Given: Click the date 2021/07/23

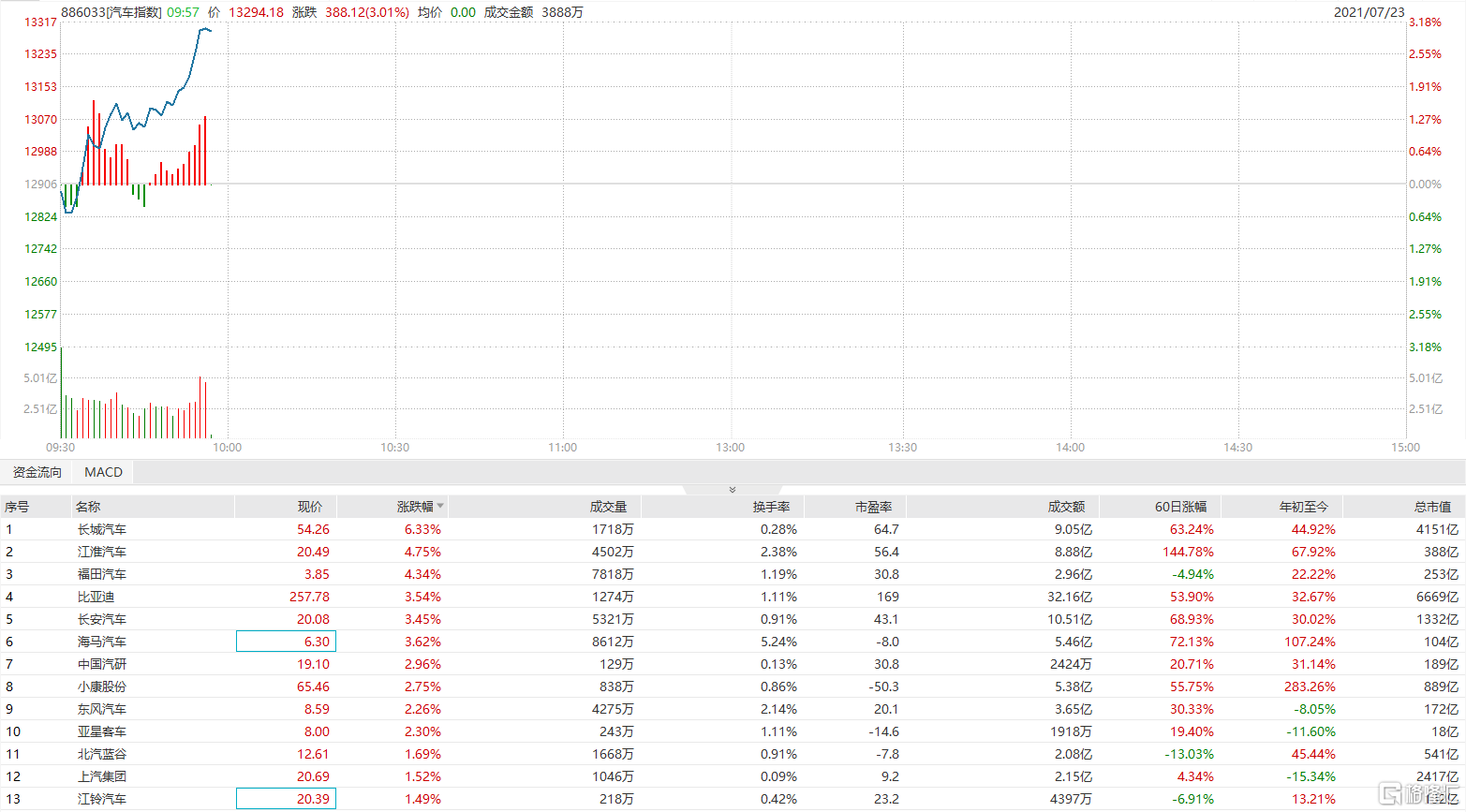Looking at the screenshot, I should [1369, 12].
